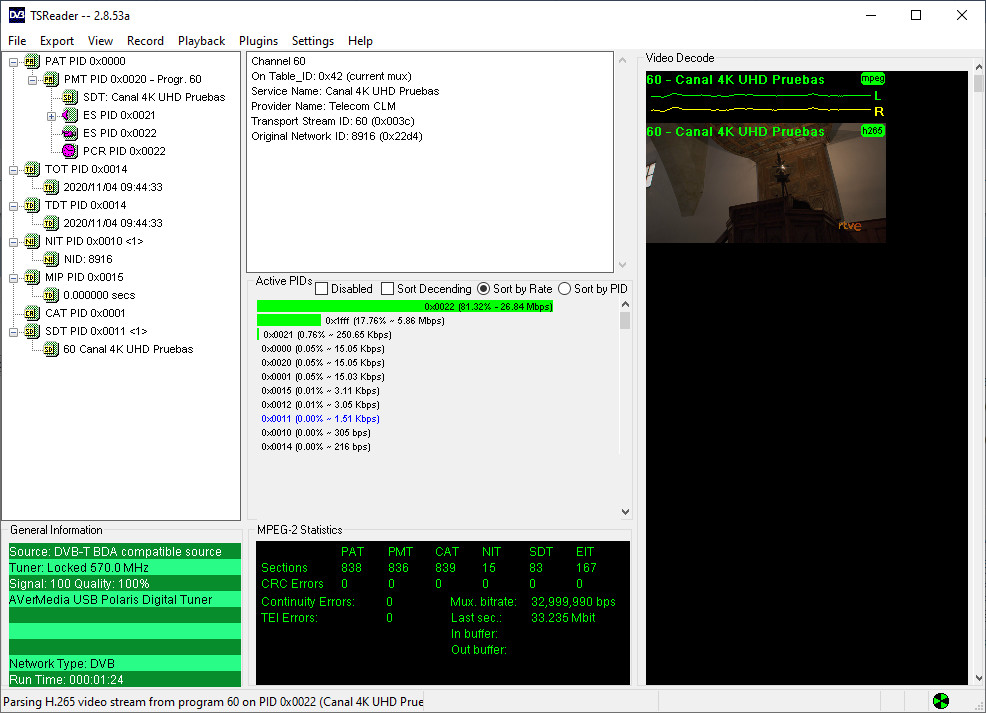This screenshot has width=986, height=713.
Task: Click the mpeg badge in Video Decode
Action: (x=873, y=79)
